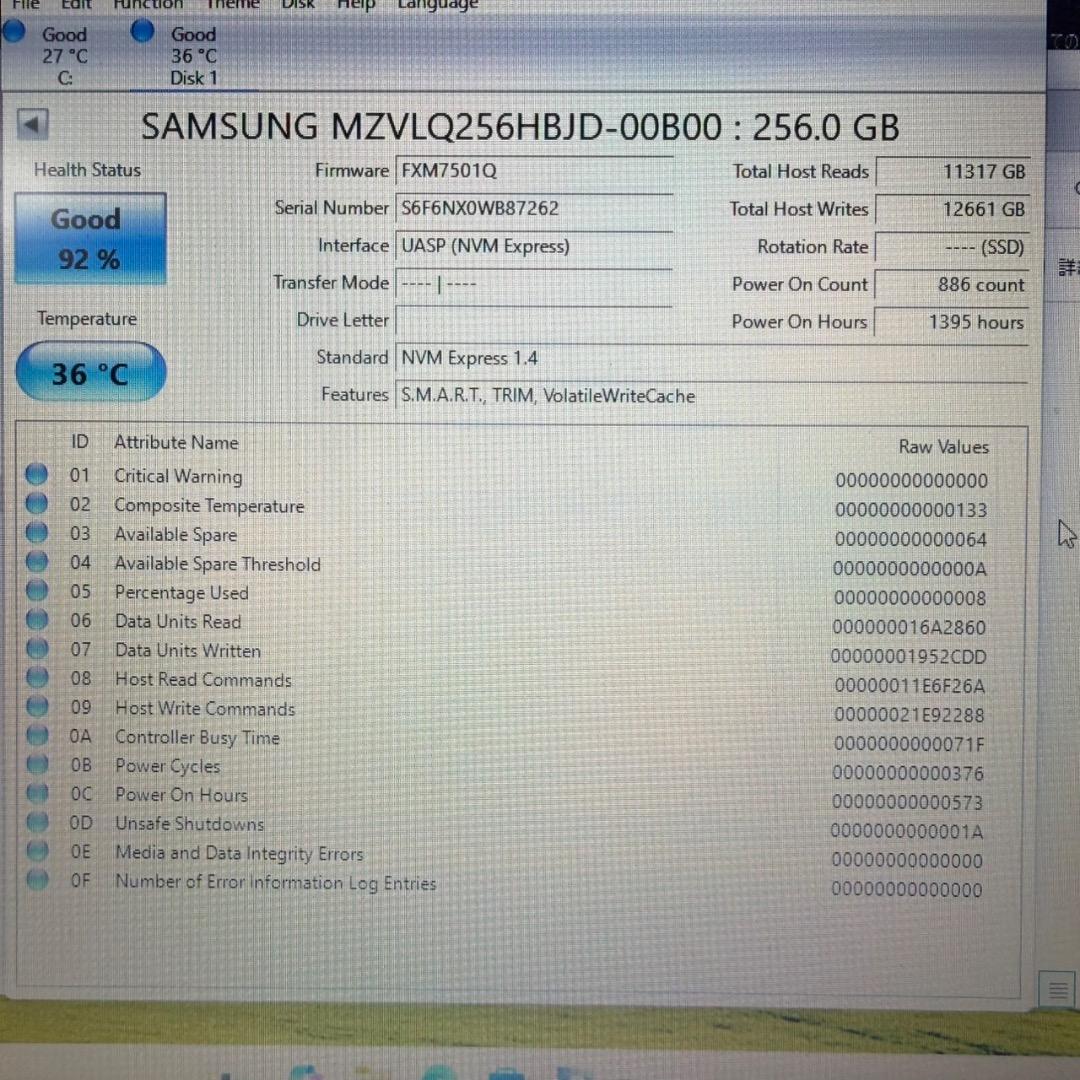Viewport: 1080px width, 1080px height.
Task: Switch to the Disk 1 drive tab
Action: (192, 55)
